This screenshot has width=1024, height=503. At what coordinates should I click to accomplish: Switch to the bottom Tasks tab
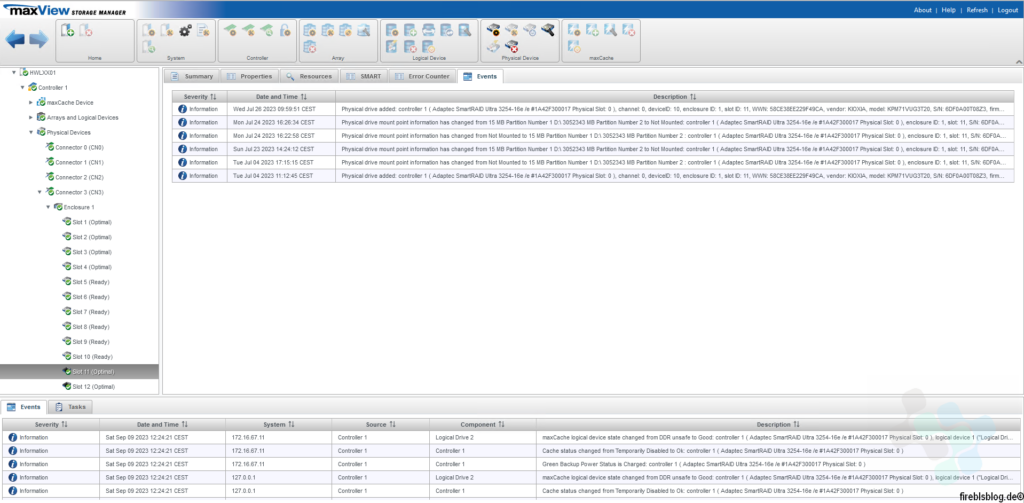pyautogui.click(x=71, y=407)
